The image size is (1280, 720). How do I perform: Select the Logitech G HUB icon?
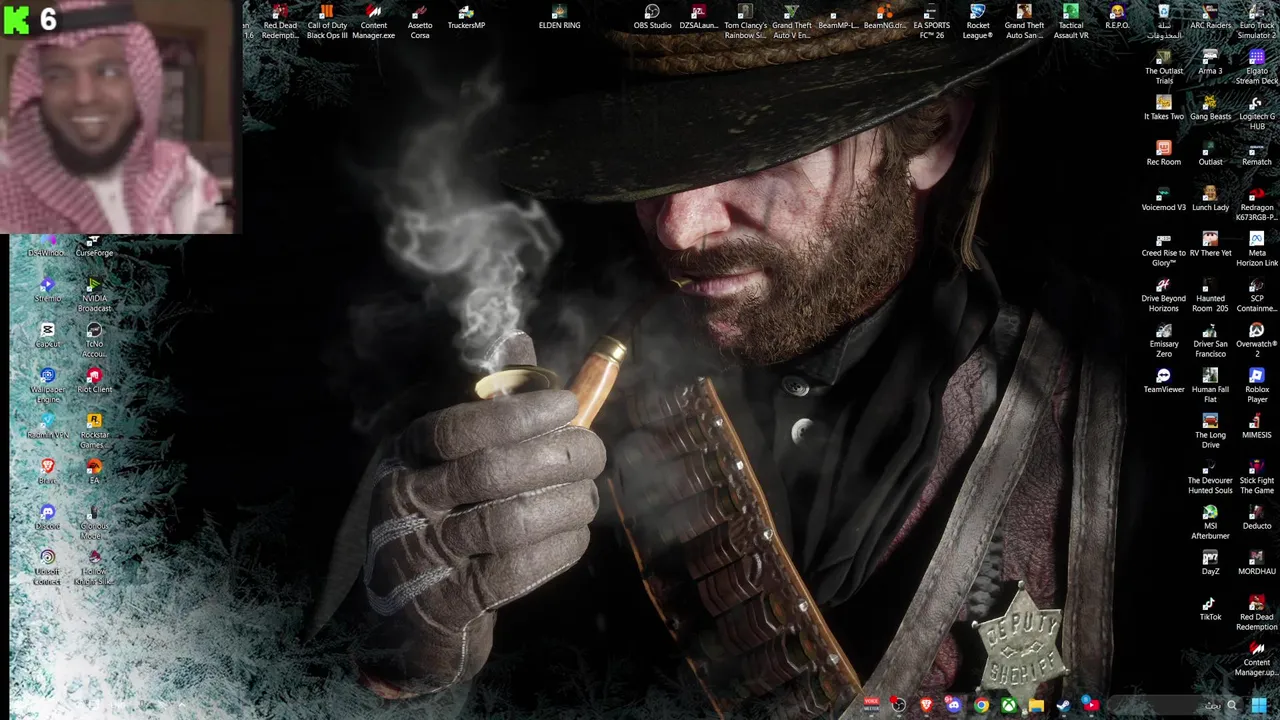[x=1257, y=112]
